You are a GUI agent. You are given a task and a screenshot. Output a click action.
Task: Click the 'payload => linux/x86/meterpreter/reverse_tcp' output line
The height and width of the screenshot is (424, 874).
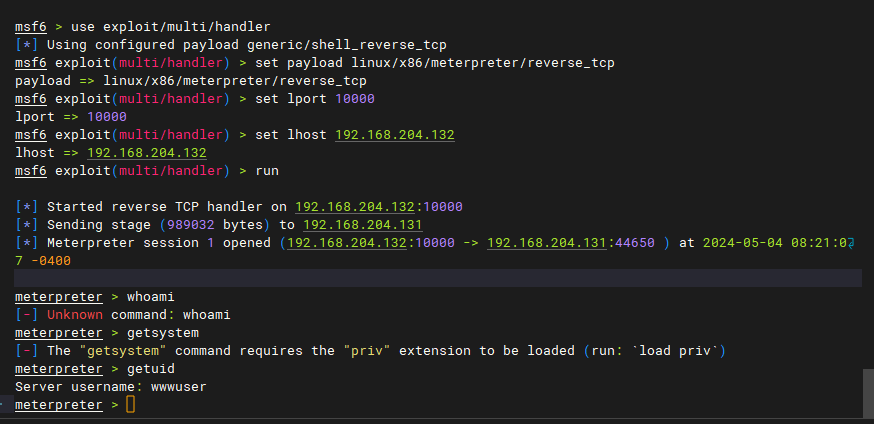pyautogui.click(x=191, y=81)
